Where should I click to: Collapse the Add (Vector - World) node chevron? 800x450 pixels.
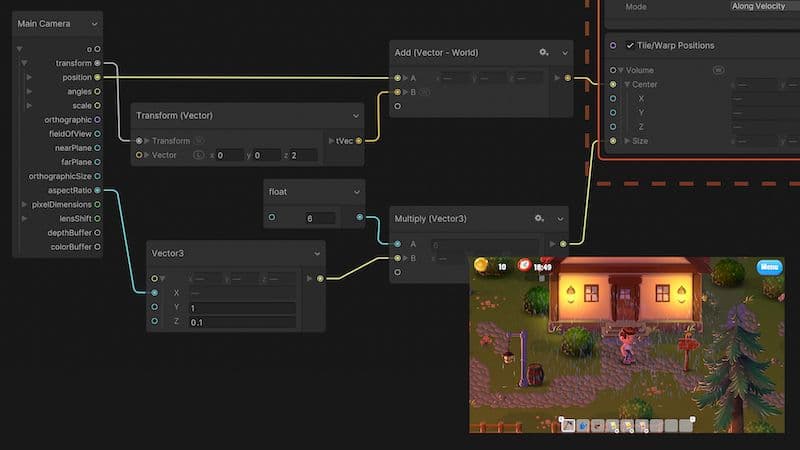[565, 53]
